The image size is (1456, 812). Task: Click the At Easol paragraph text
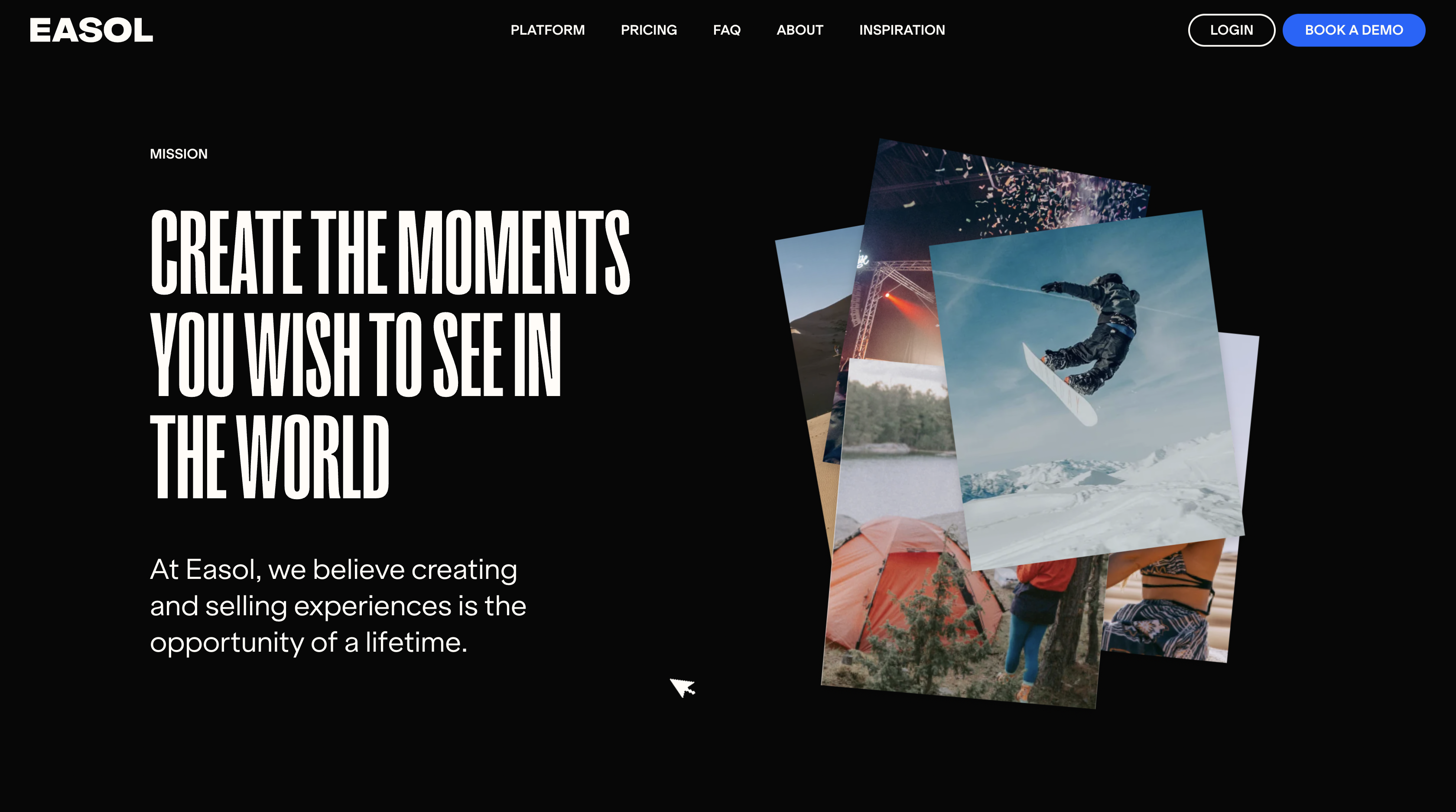click(338, 606)
